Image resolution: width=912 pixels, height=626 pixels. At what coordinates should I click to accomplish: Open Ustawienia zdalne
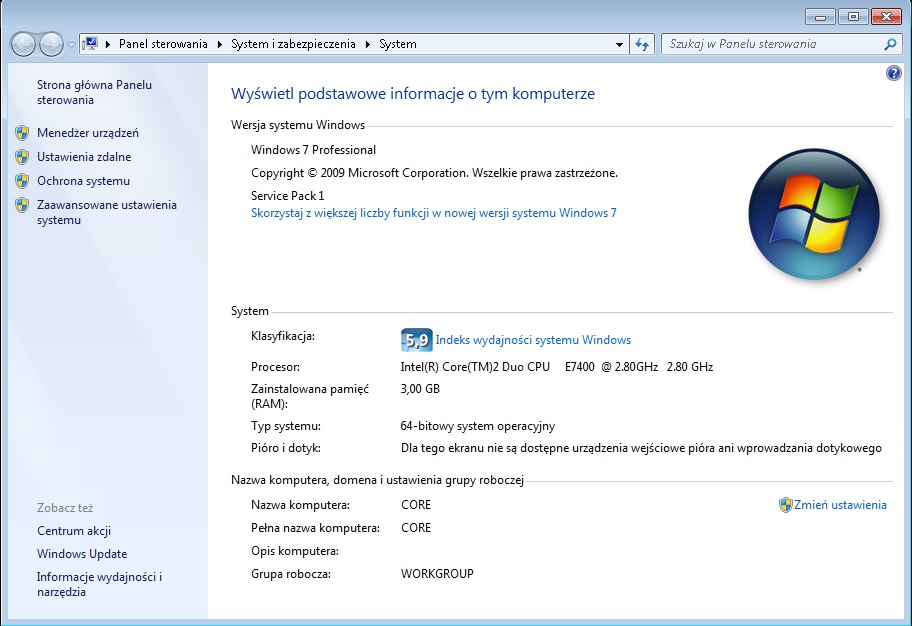point(84,156)
